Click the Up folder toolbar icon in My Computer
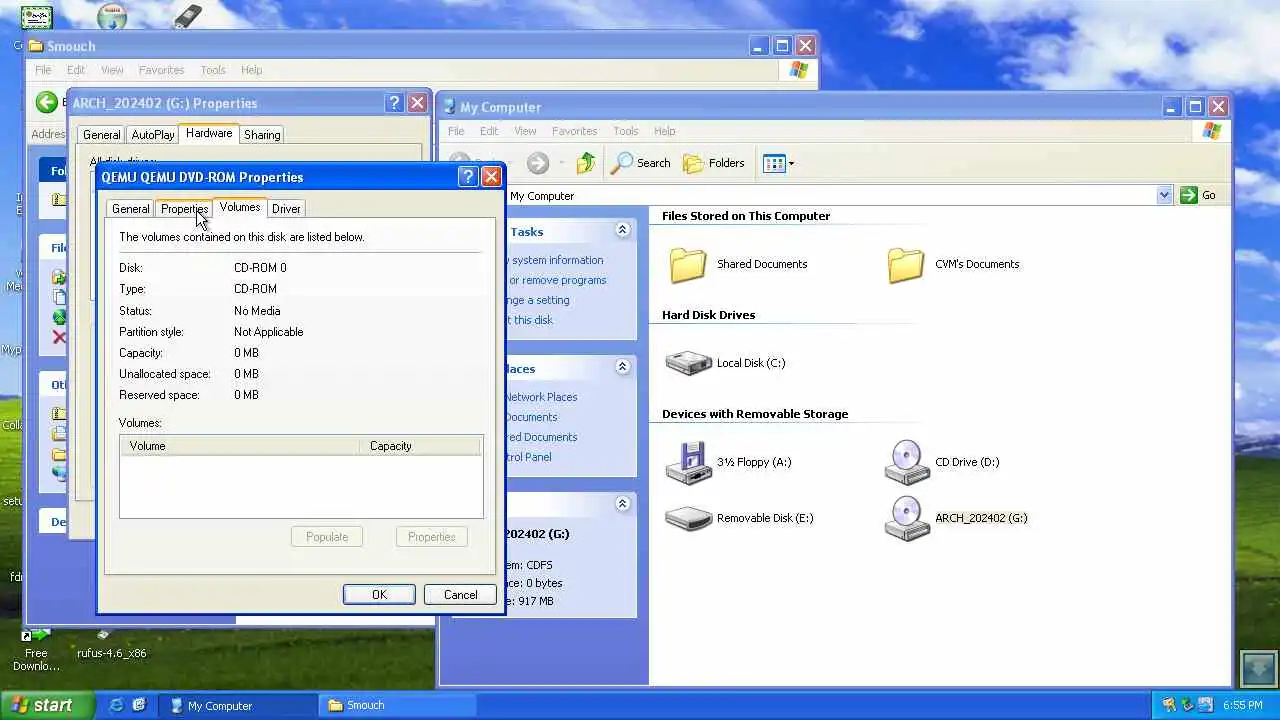 (x=586, y=163)
